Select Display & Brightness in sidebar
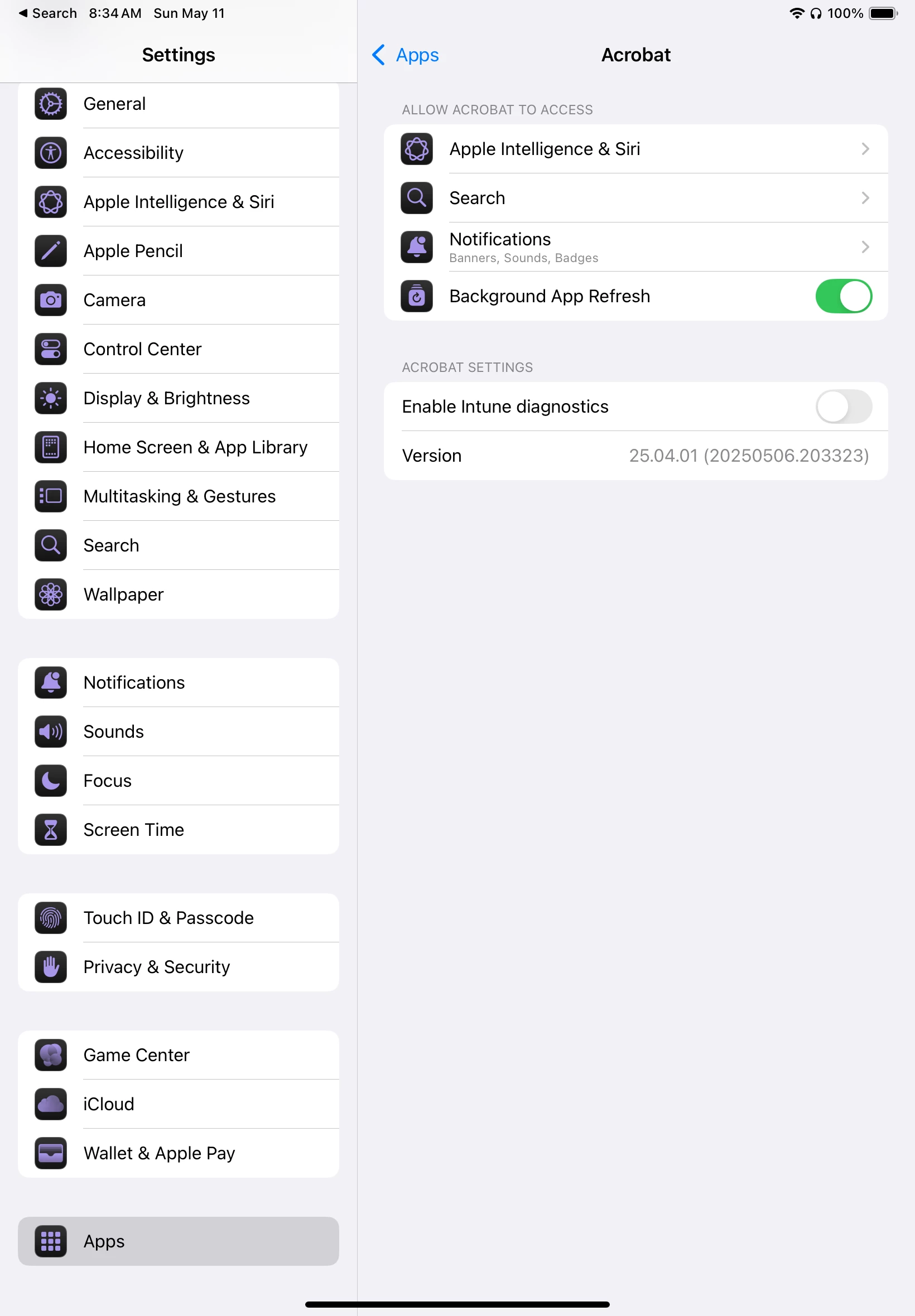Viewport: 915px width, 1316px height. 179,398
